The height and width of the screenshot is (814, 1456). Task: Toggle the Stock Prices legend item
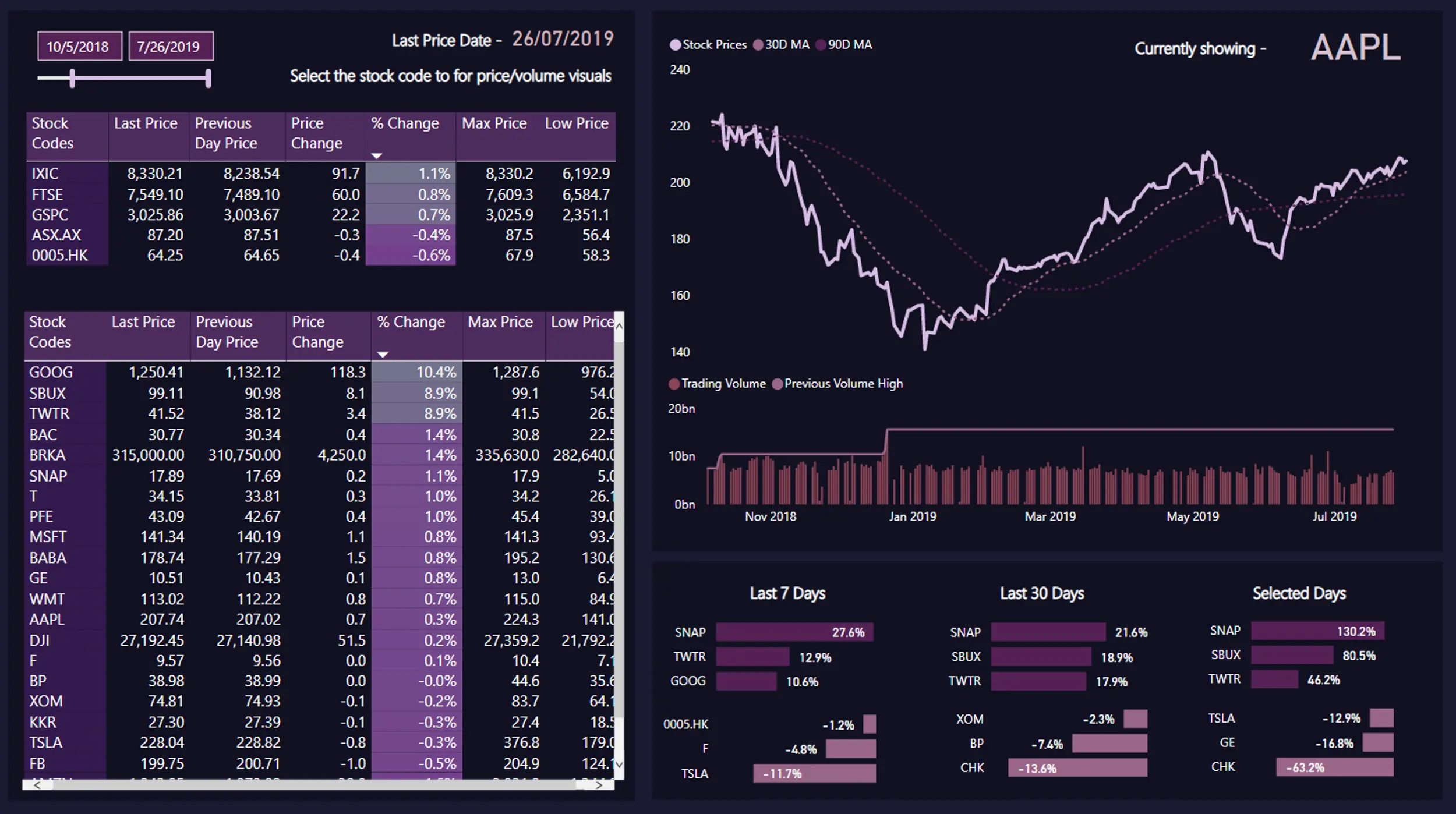(x=676, y=44)
